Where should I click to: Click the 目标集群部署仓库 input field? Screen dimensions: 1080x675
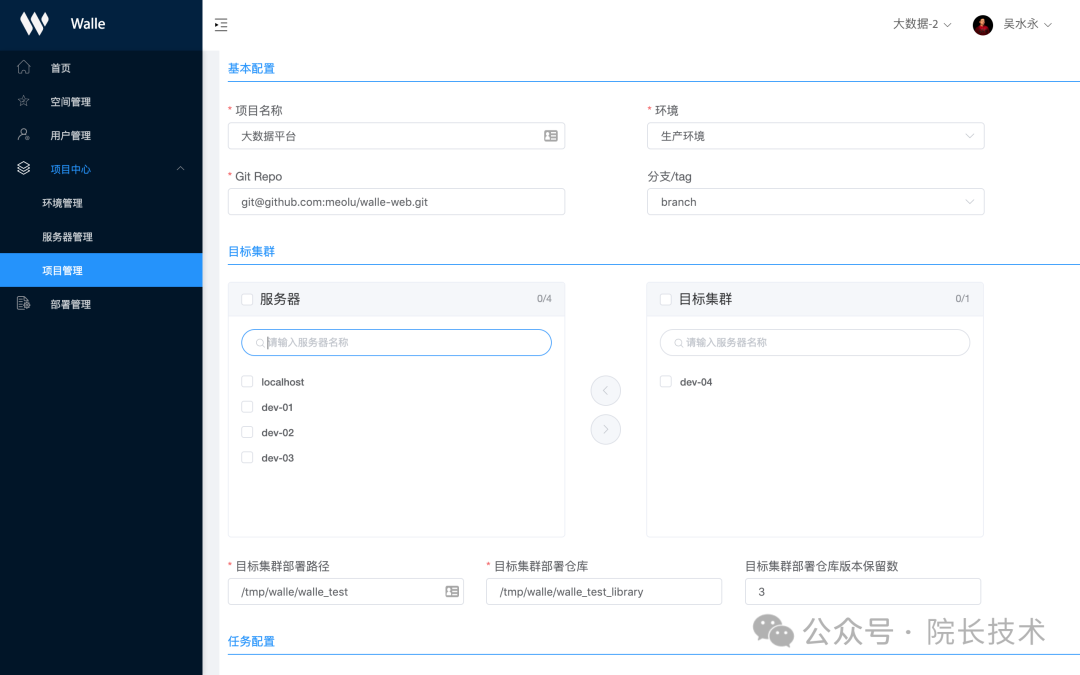(x=604, y=592)
